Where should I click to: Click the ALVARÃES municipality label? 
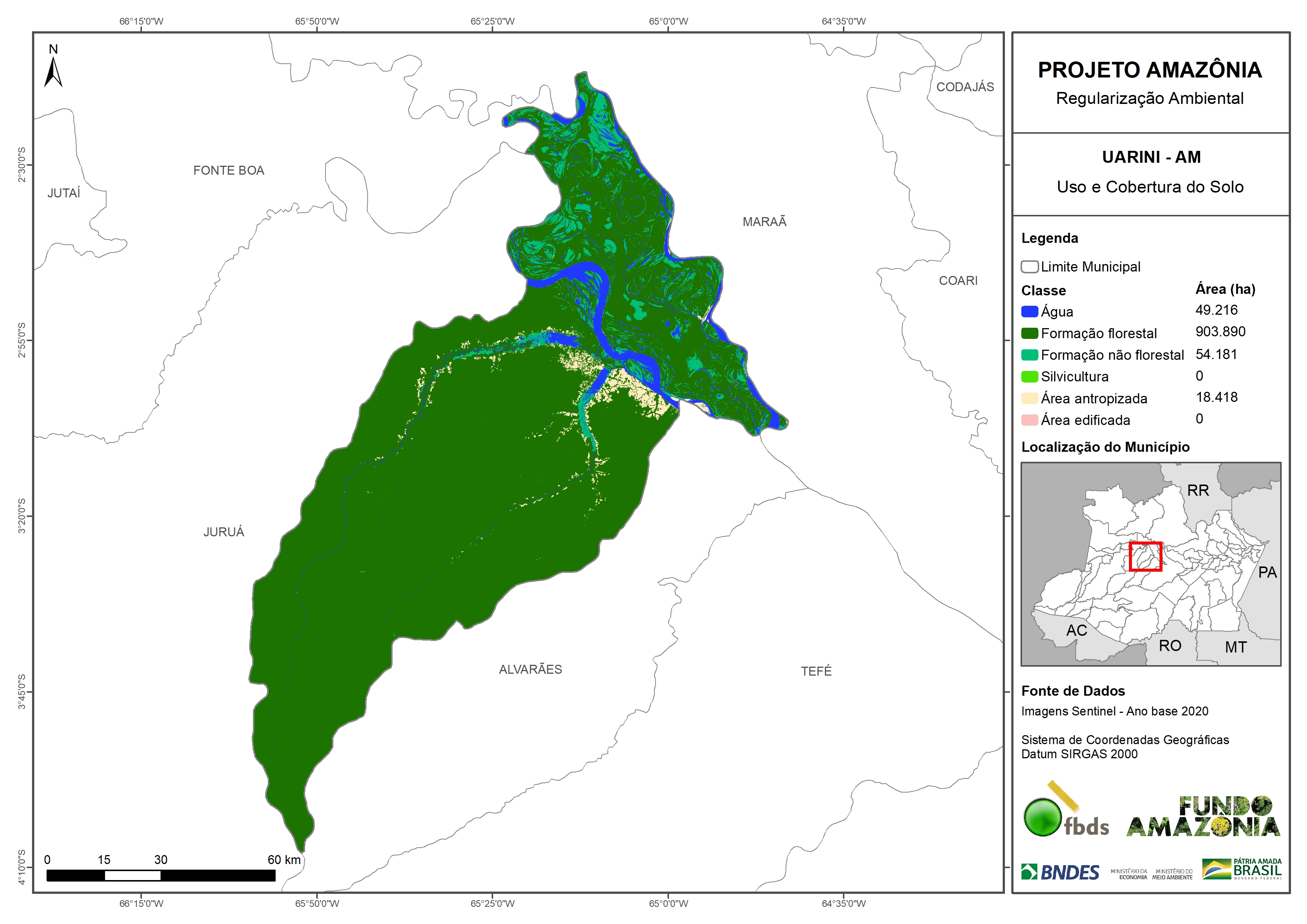coord(530,669)
